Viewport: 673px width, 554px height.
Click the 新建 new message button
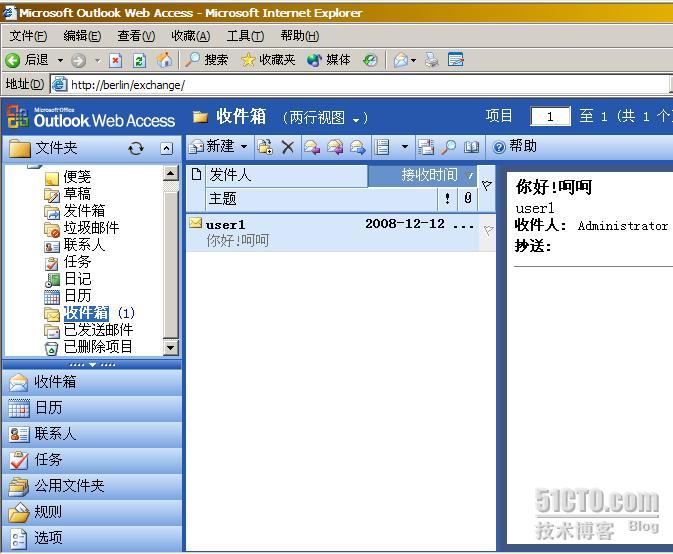(212, 147)
